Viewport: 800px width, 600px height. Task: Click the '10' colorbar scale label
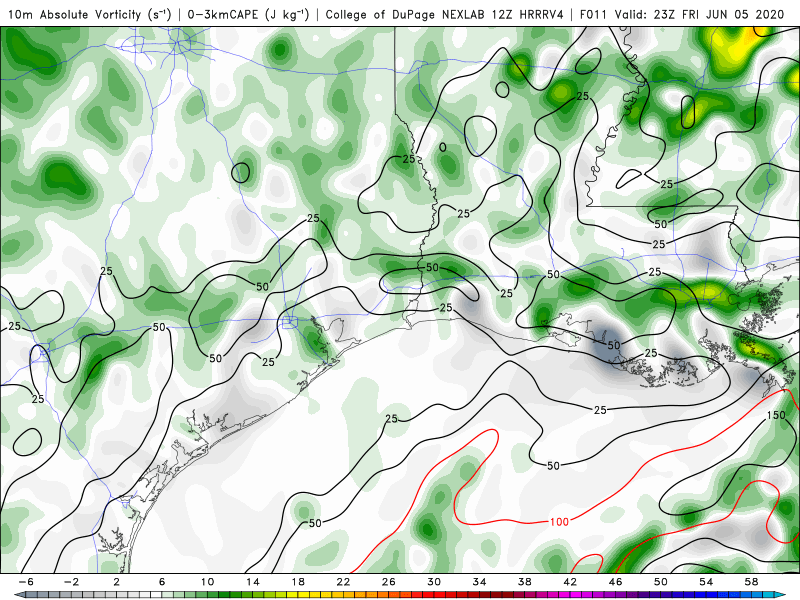207,582
